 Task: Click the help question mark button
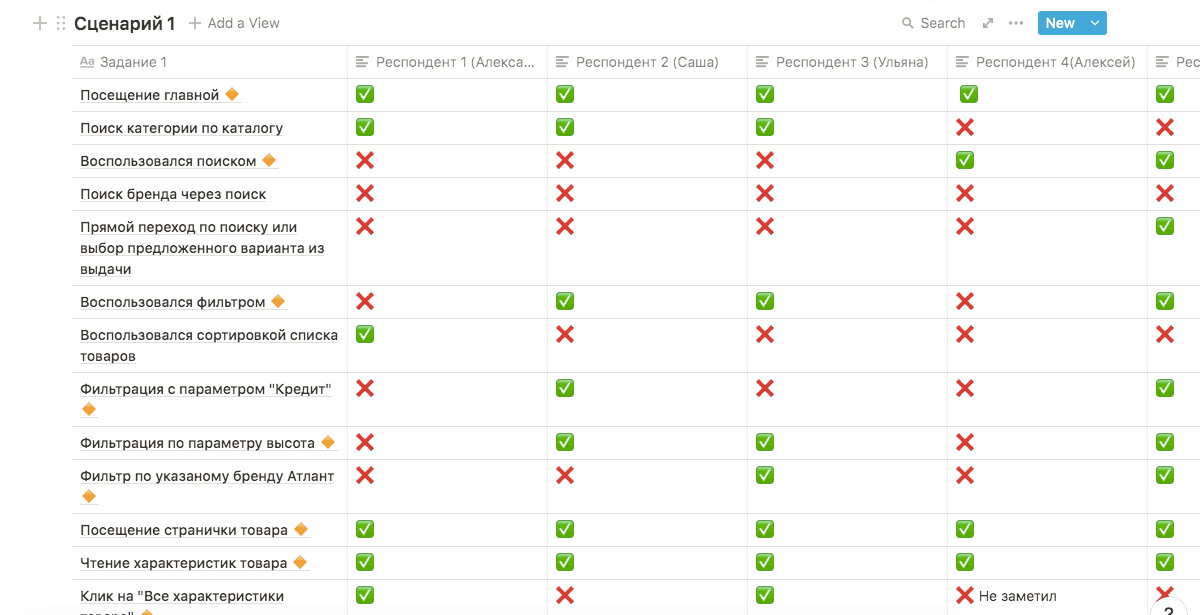[1168, 608]
